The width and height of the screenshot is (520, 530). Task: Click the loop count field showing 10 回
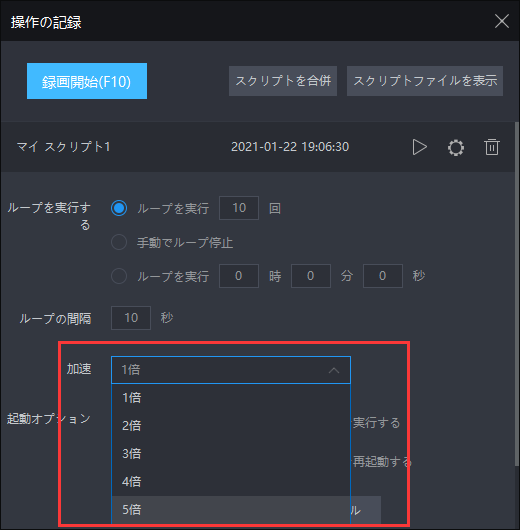click(239, 208)
